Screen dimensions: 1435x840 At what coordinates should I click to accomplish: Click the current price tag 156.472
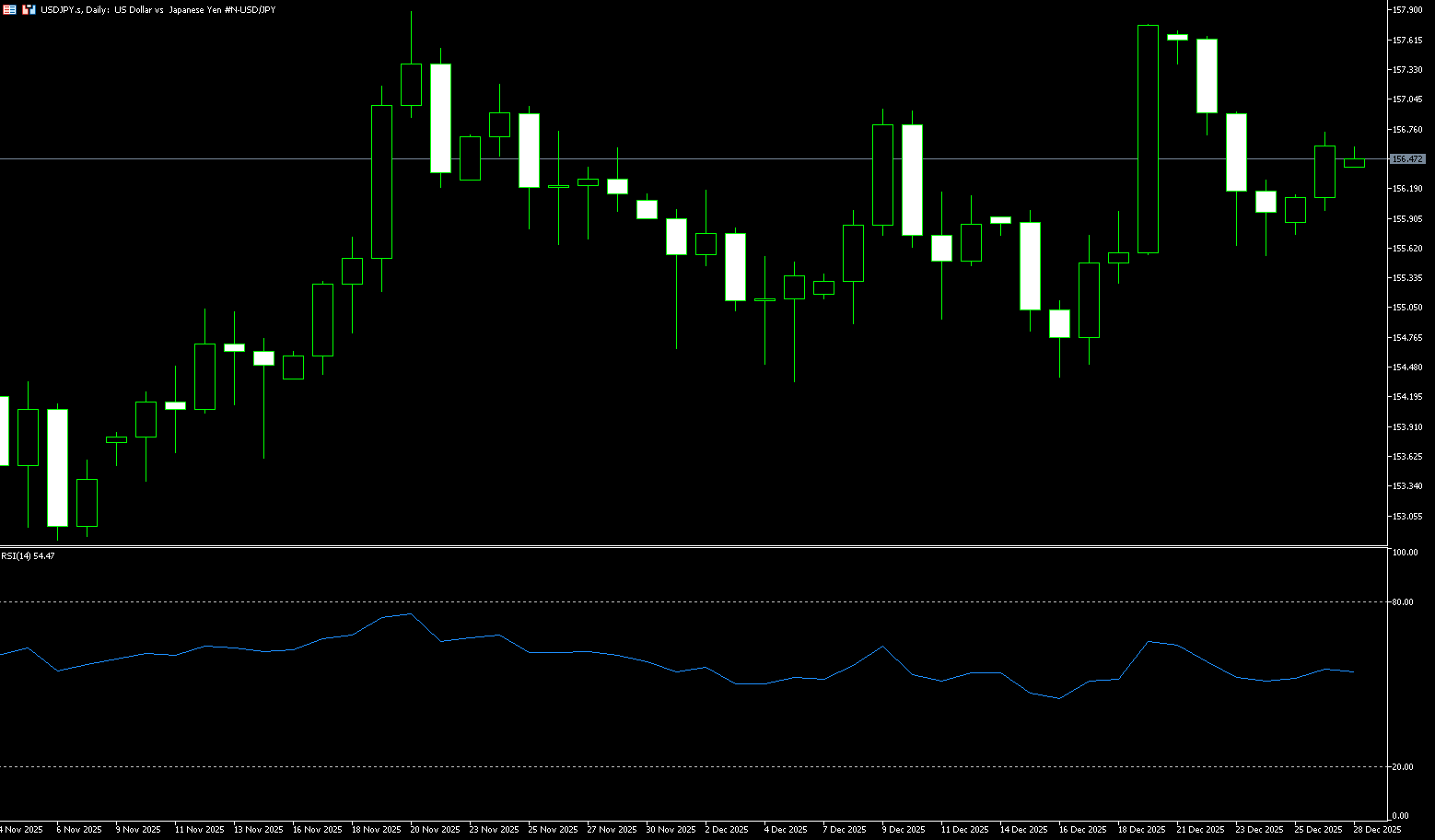[1406, 159]
